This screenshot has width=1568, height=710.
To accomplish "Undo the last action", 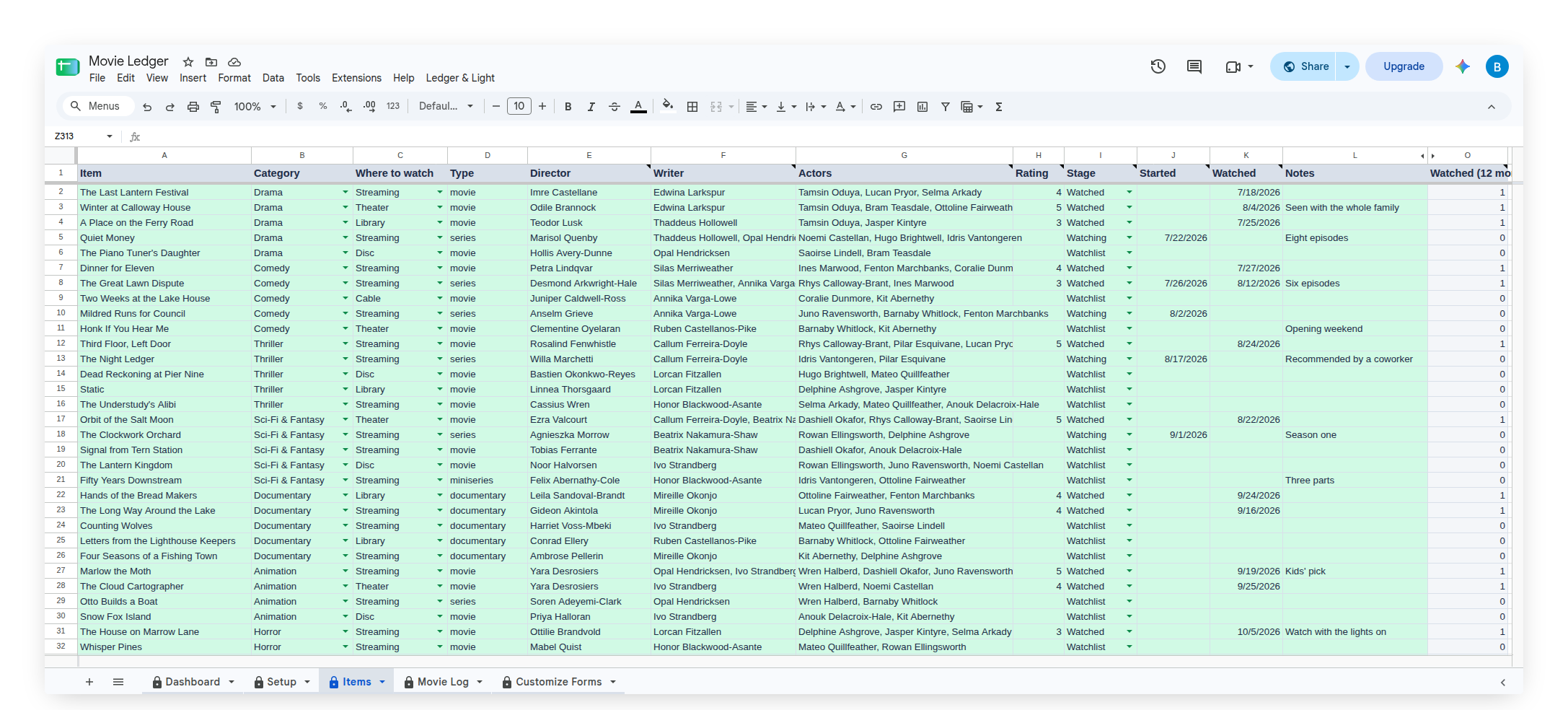I will point(147,107).
